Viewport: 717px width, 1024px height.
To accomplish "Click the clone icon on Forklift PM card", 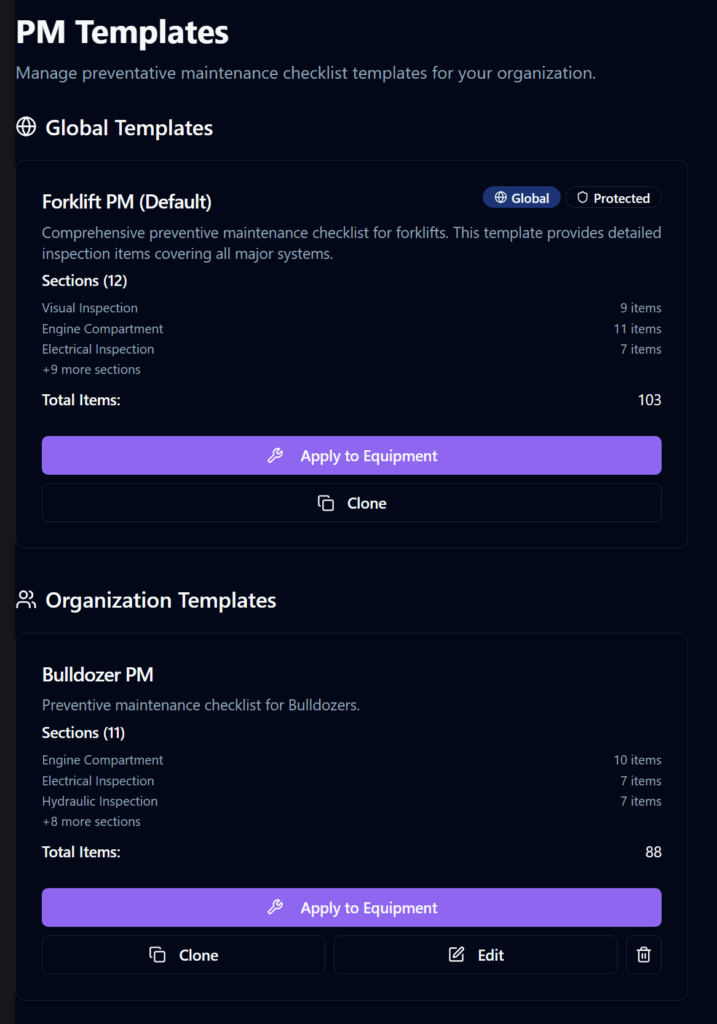I will (326, 503).
